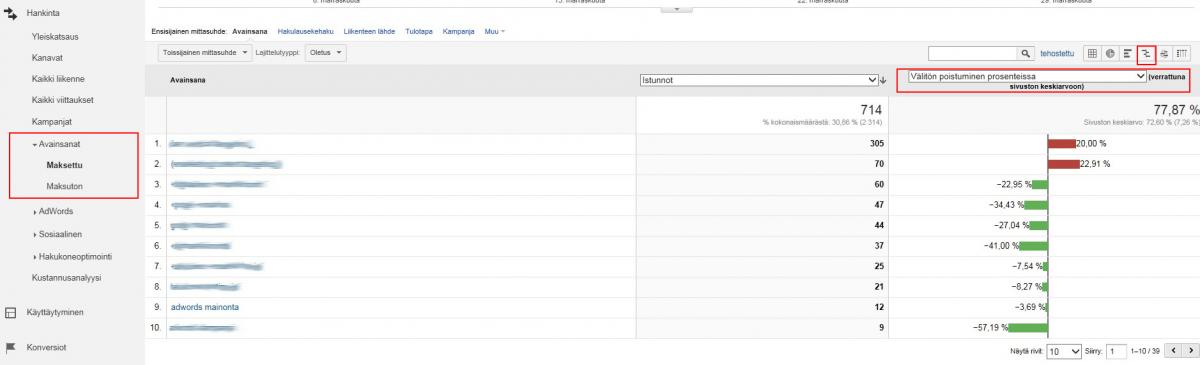Screen dimensions: 1200x365
Task: Click the -41,00 % green comparison bar
Action: pos(1033,245)
